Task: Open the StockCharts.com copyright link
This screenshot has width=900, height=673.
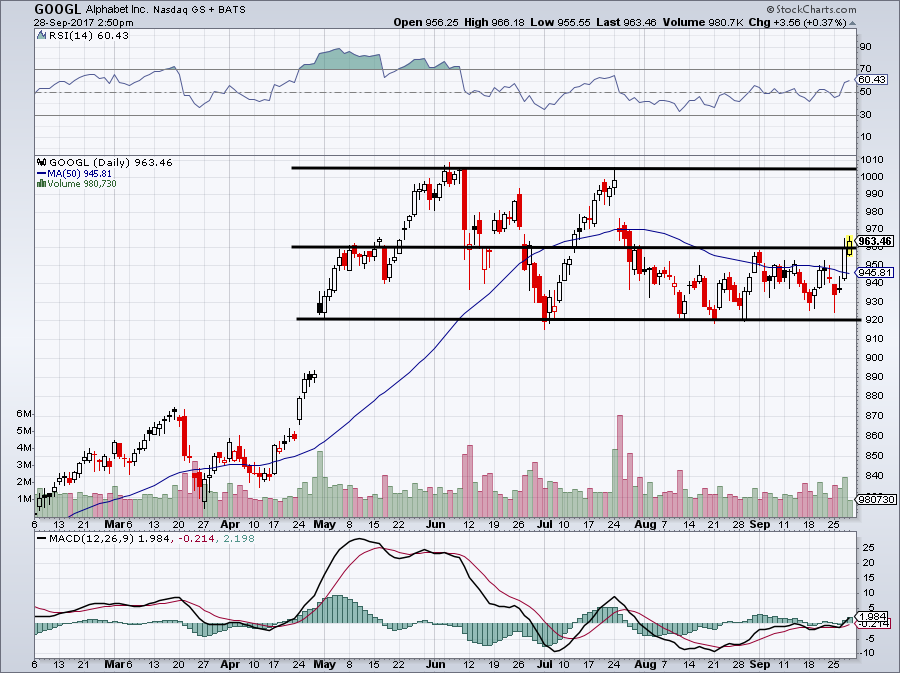Action: 812,9
